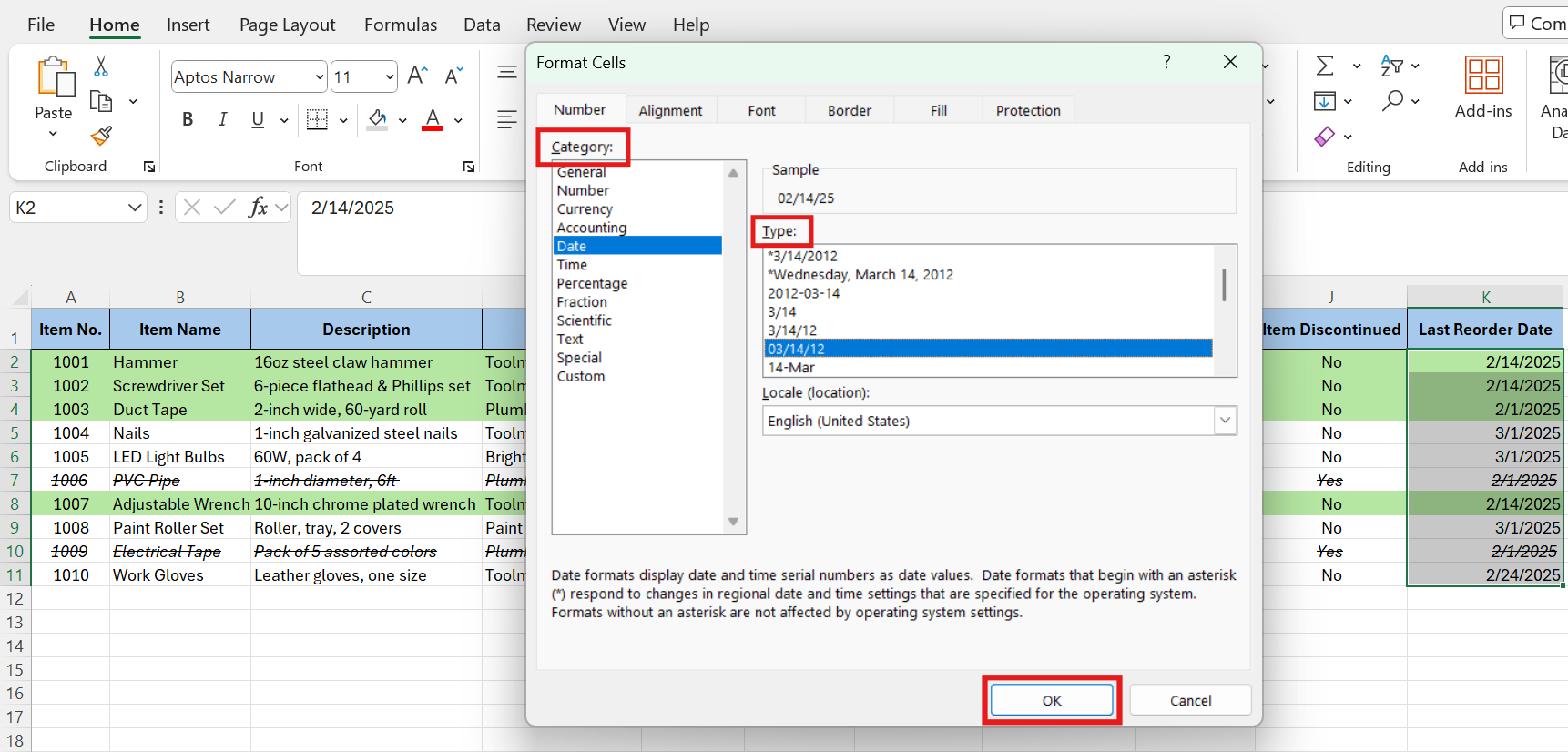Select the Custom category in list
1568x752 pixels.
581,376
